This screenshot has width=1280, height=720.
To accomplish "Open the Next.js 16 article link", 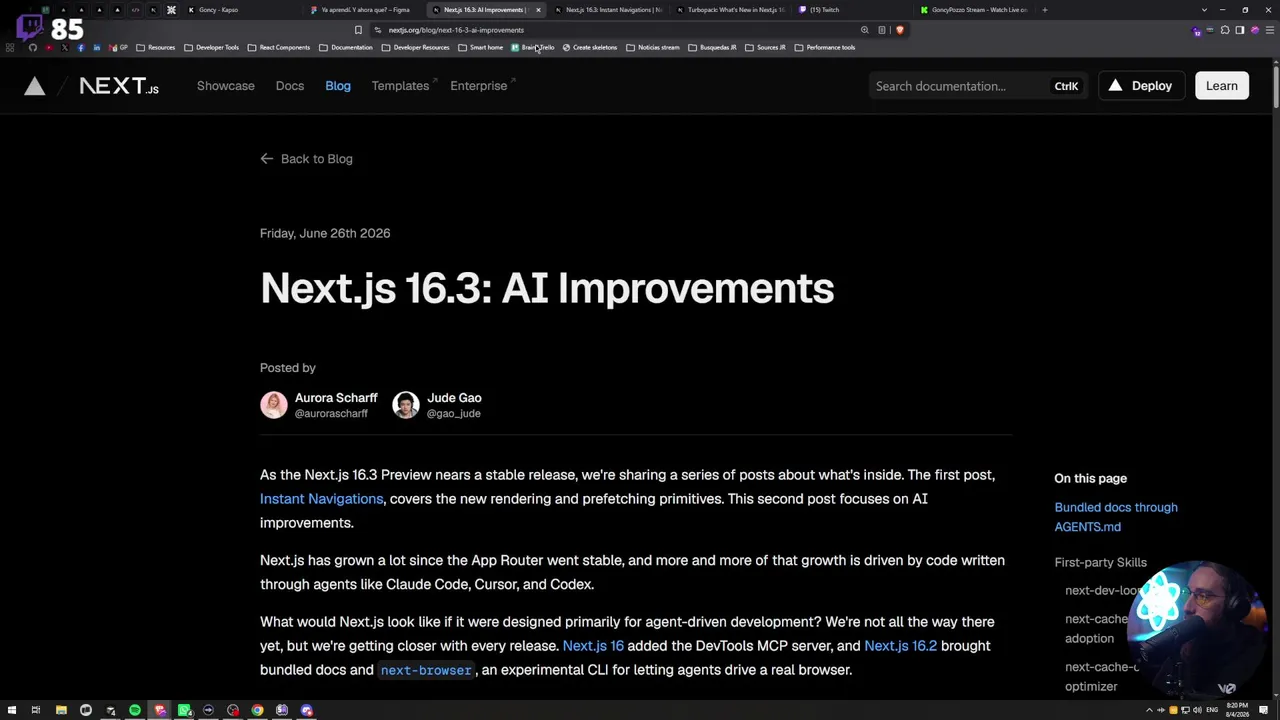I will (x=593, y=646).
